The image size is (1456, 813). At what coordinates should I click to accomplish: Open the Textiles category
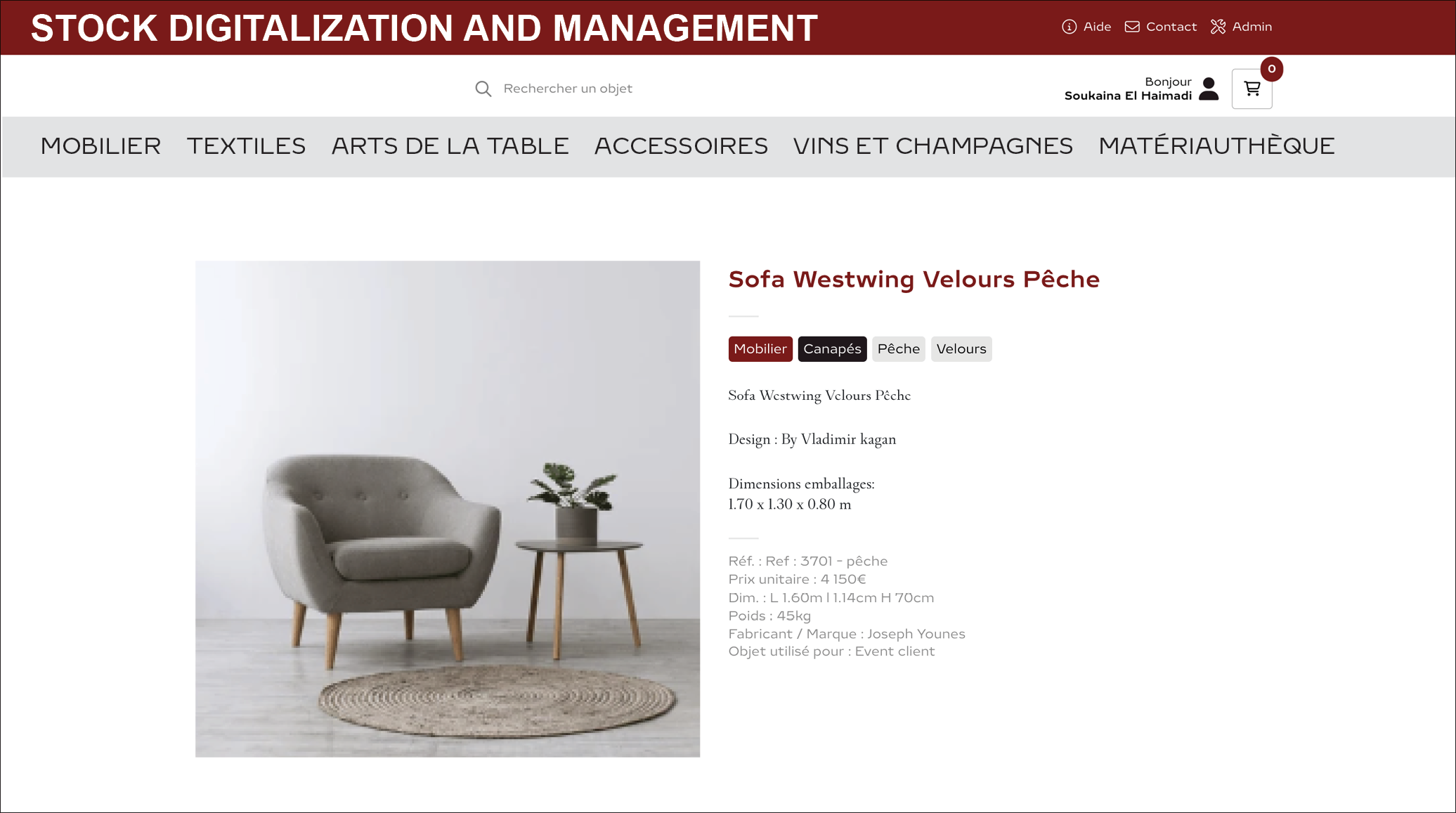[x=246, y=146]
